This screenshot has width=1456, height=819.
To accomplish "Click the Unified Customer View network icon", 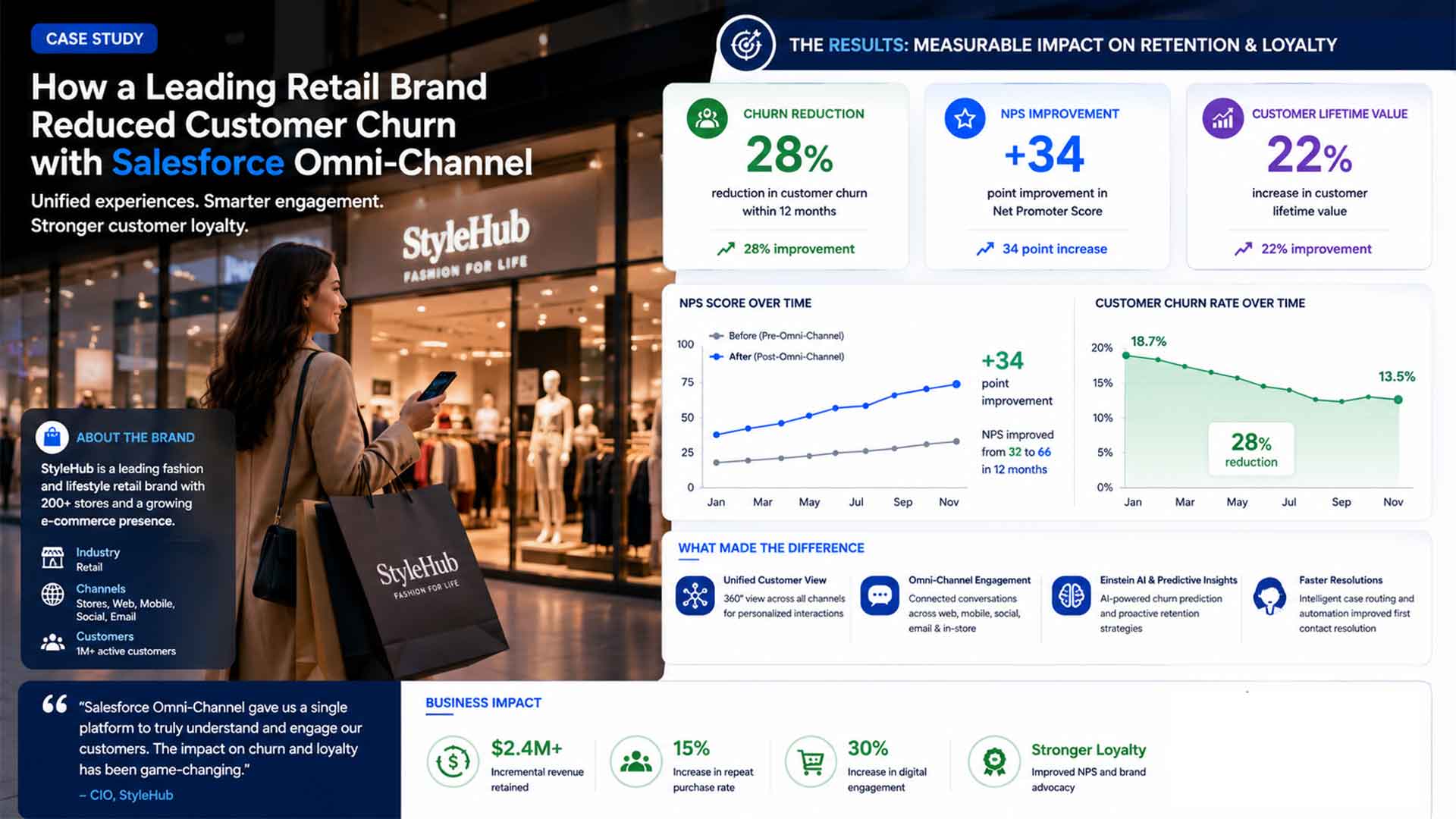I will (x=695, y=596).
